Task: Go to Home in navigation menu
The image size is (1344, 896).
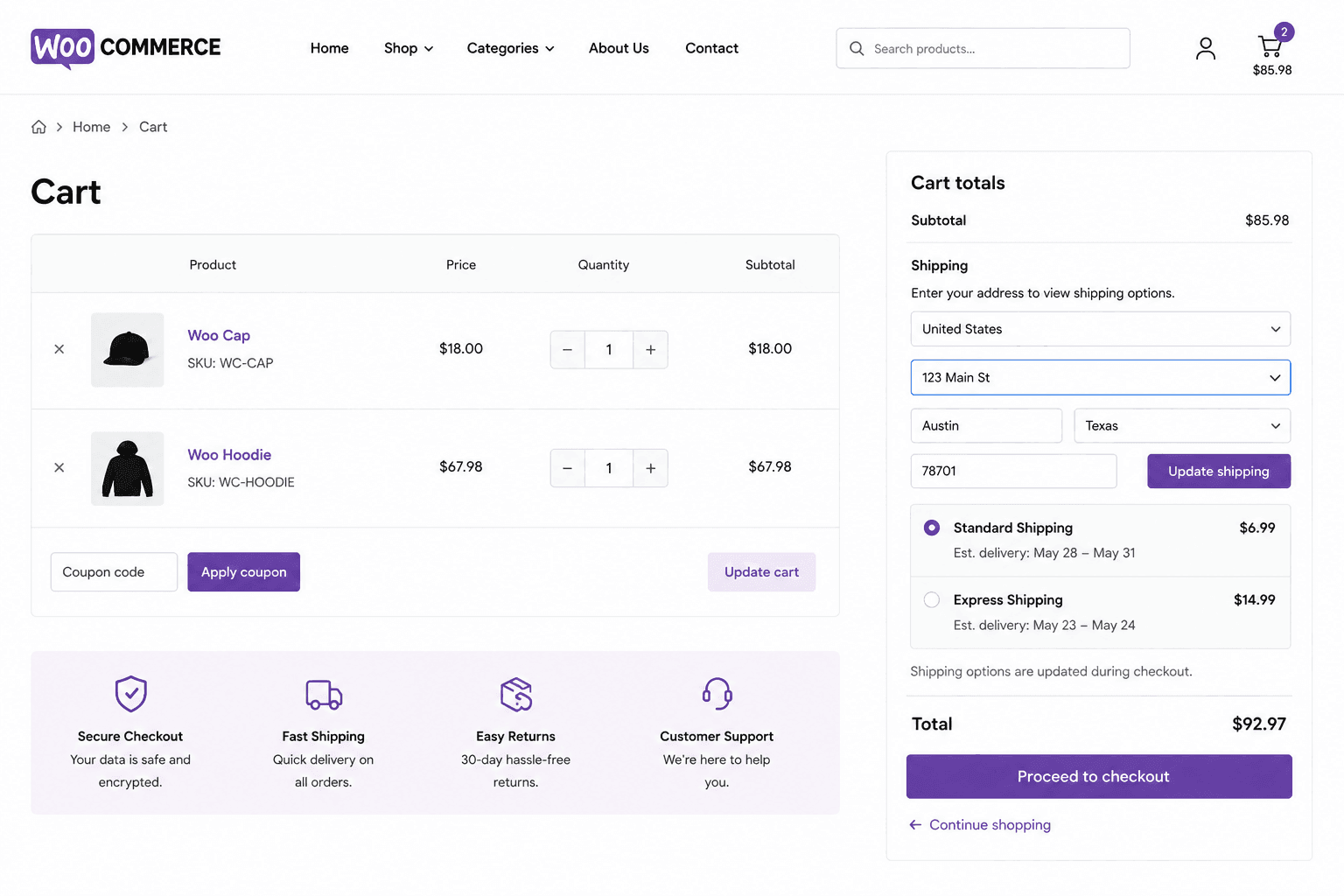Action: [330, 48]
